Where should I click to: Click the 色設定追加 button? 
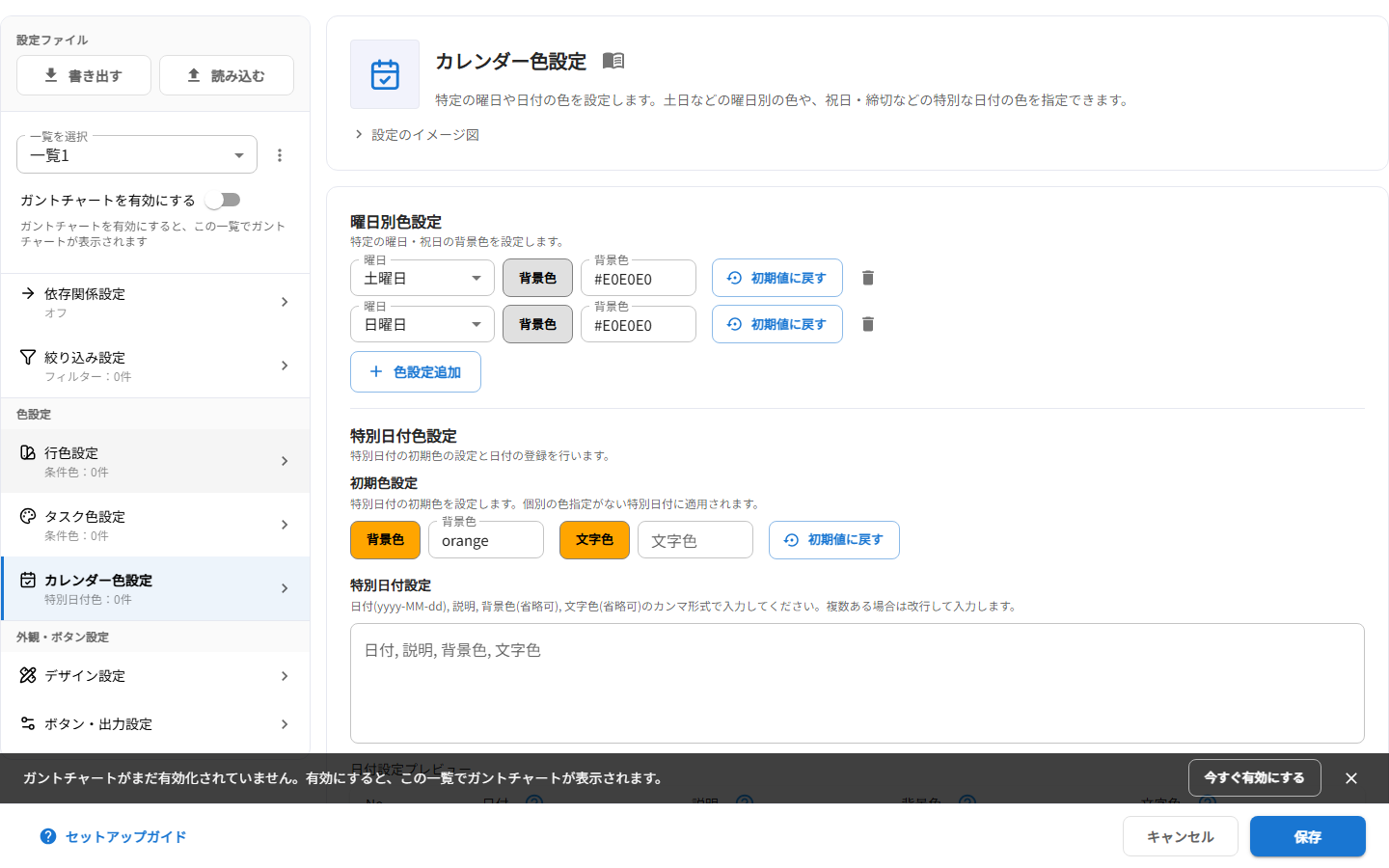click(416, 372)
